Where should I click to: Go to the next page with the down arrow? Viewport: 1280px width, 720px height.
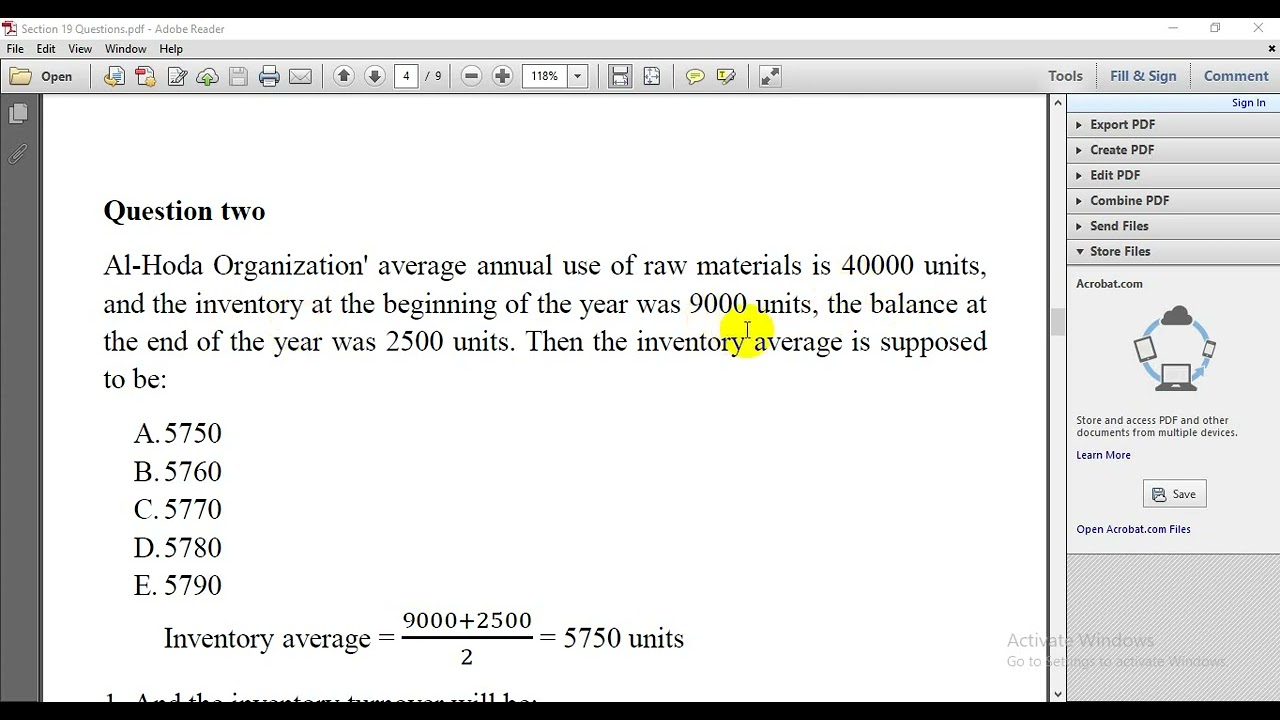tap(375, 76)
